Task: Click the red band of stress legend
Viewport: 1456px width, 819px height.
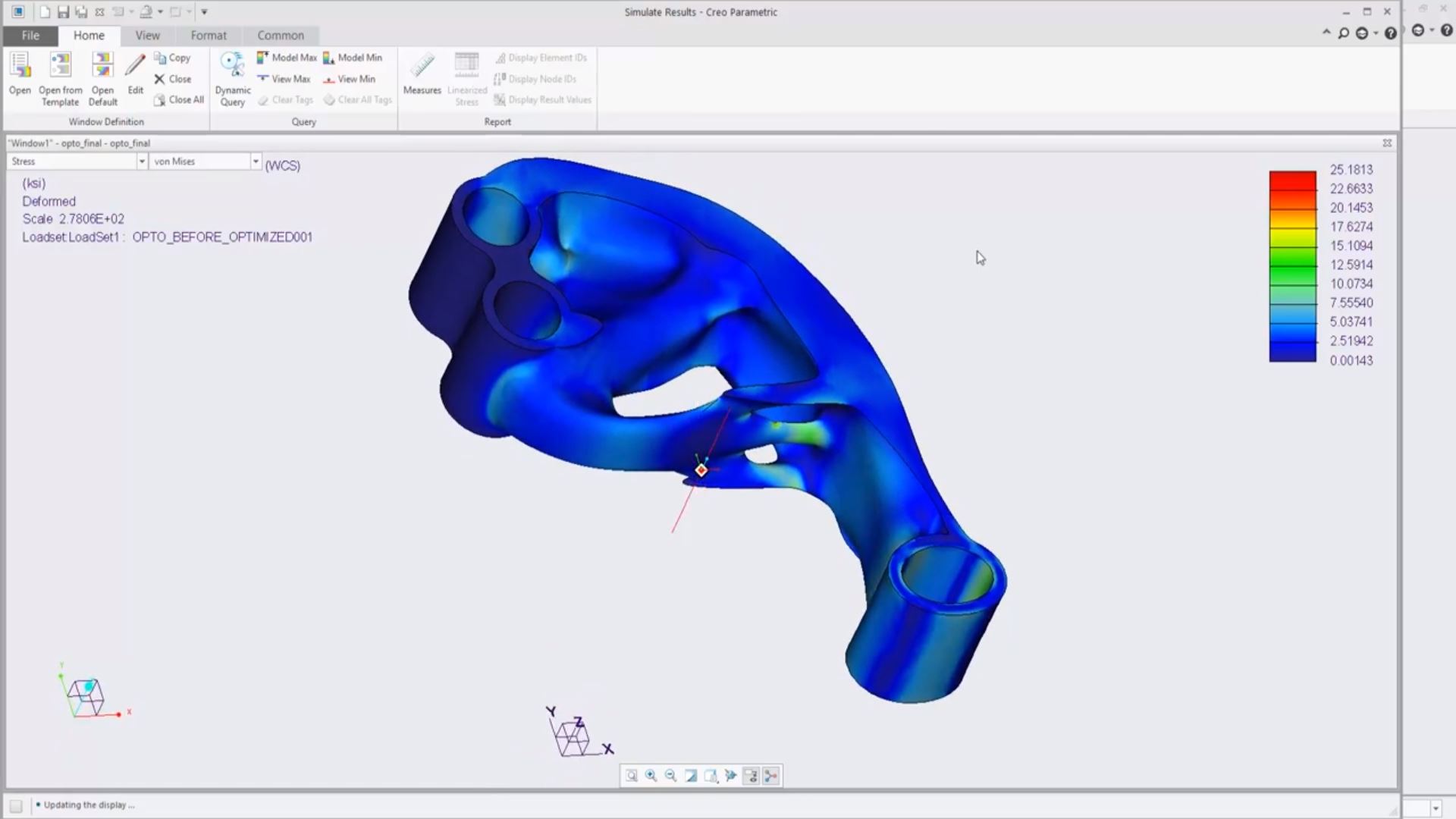Action: tap(1292, 180)
